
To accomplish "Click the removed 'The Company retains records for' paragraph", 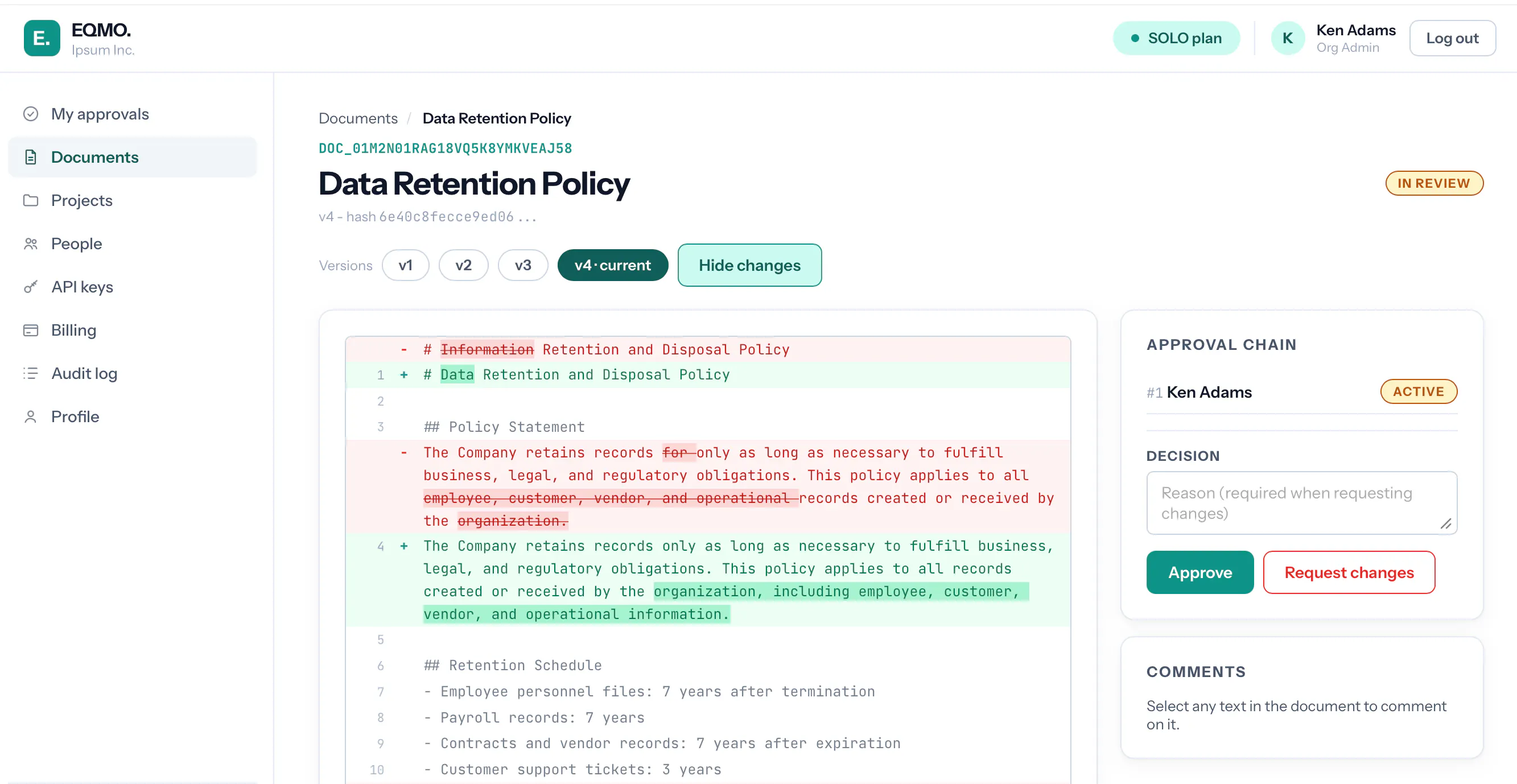I will (x=707, y=487).
